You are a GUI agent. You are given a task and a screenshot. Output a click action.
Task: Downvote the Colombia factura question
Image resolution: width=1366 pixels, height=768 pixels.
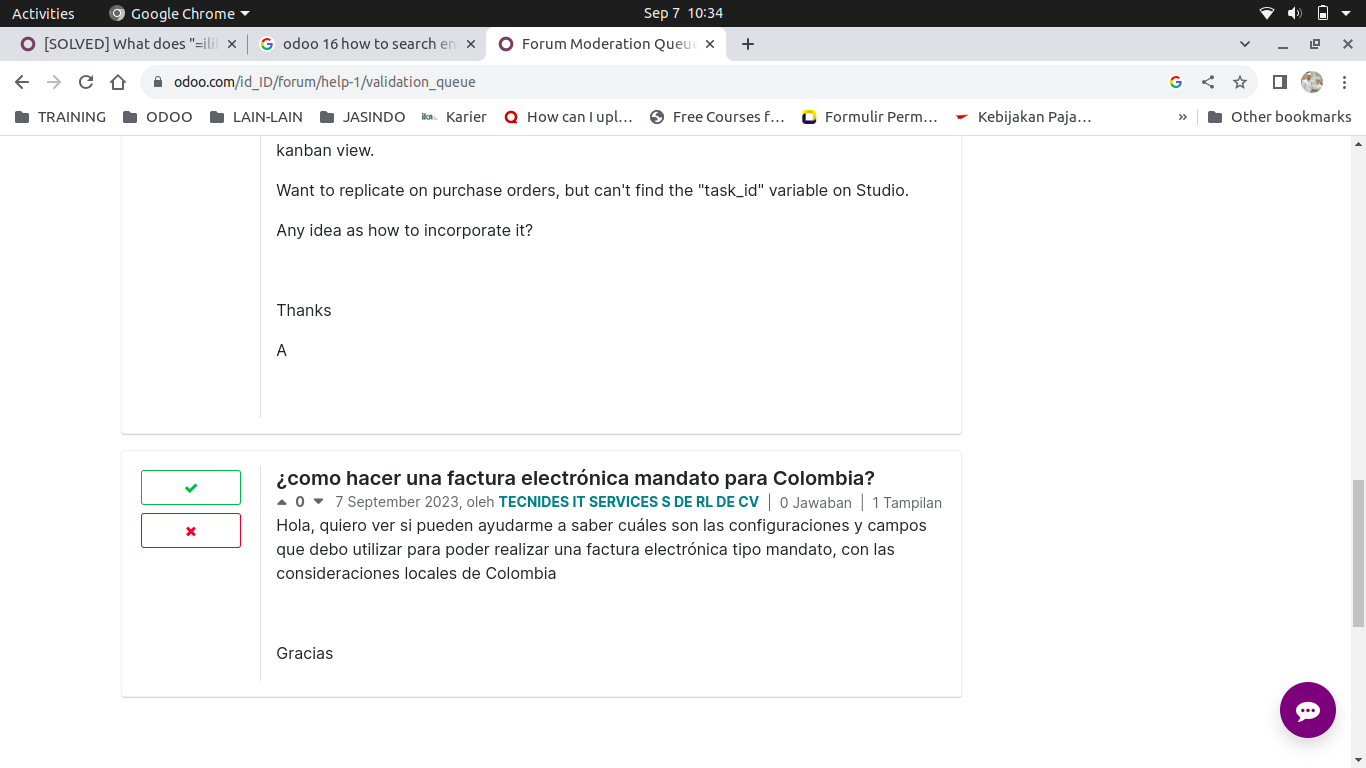[x=319, y=502]
